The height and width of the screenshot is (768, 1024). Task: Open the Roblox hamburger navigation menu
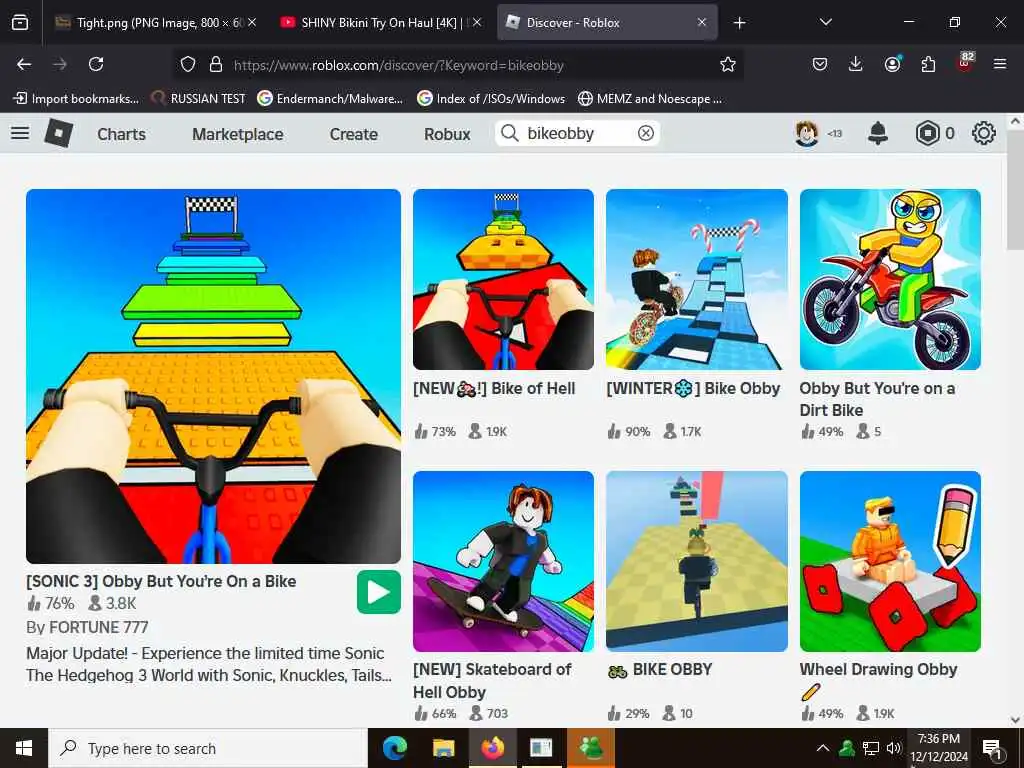(20, 133)
